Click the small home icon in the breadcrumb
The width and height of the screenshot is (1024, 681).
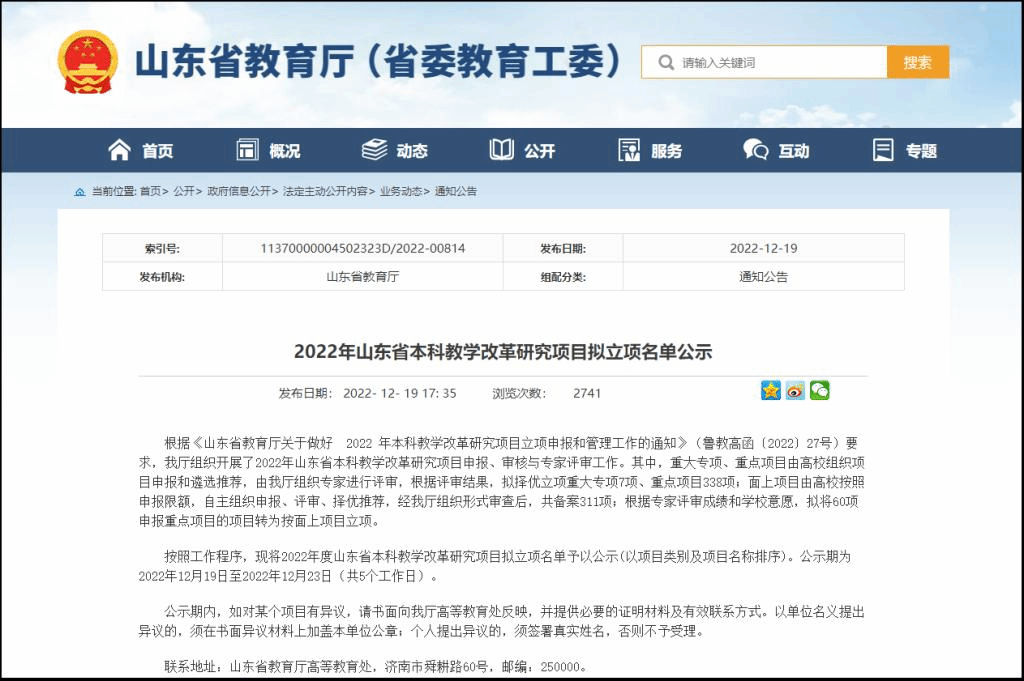coord(80,191)
